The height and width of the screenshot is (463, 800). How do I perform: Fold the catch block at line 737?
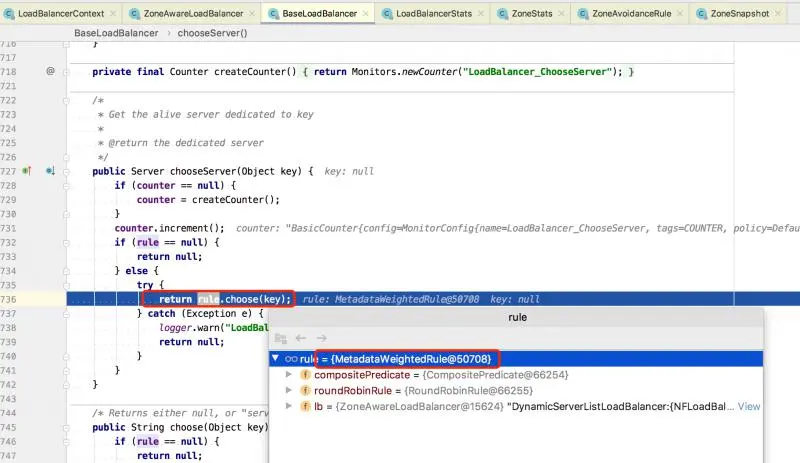tap(66, 314)
